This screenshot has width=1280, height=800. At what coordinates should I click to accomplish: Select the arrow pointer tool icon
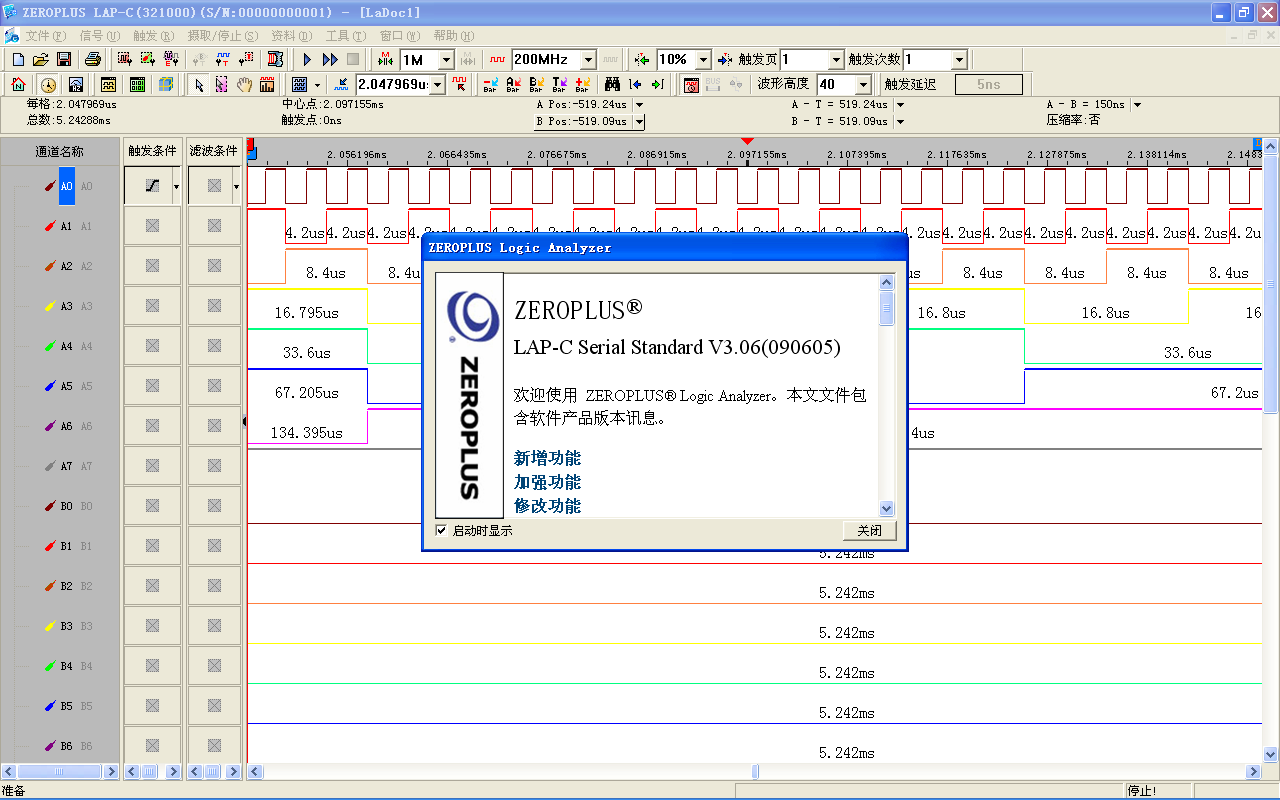tap(199, 84)
